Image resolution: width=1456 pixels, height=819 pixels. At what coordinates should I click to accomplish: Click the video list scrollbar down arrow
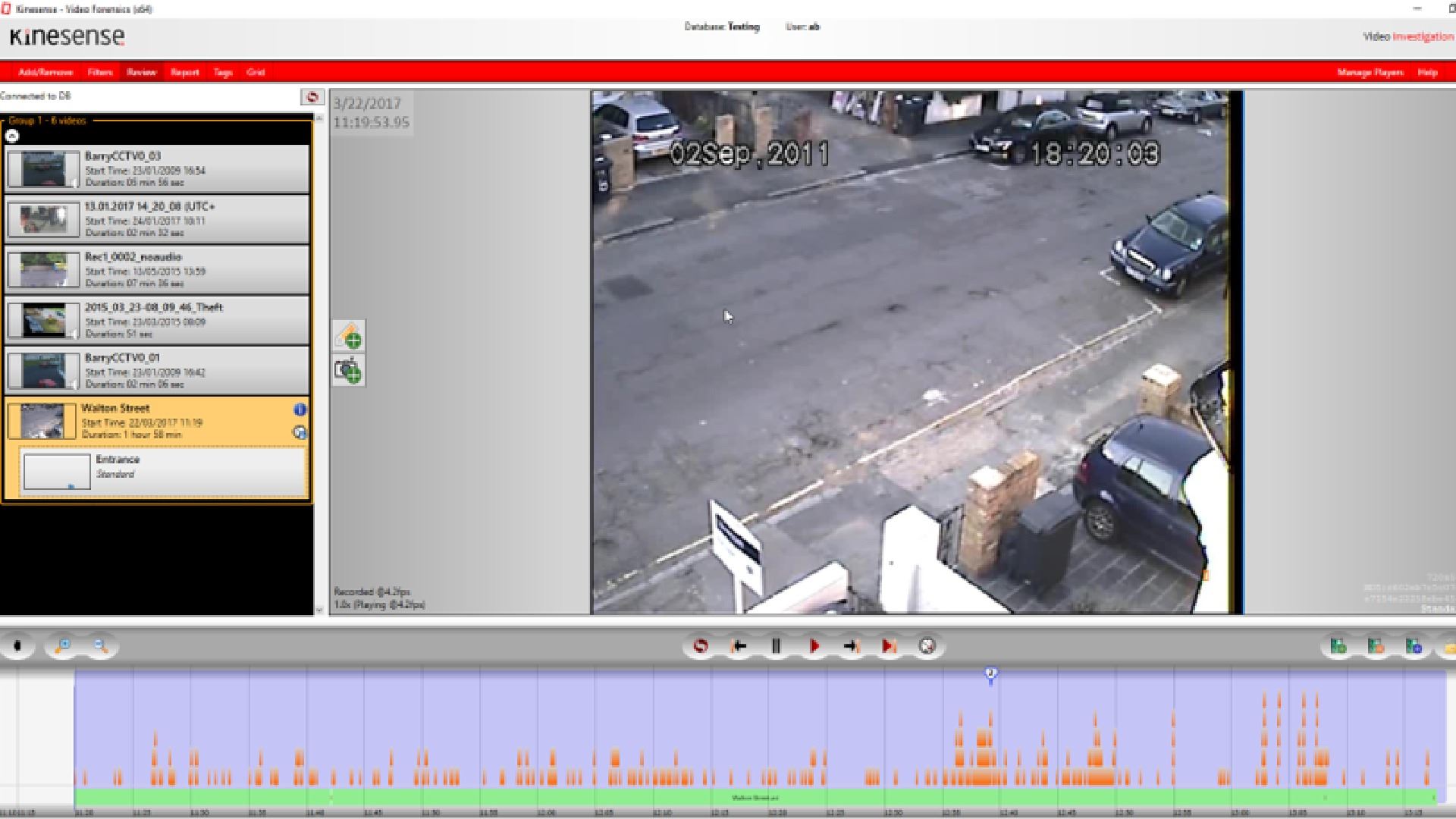pos(318,609)
